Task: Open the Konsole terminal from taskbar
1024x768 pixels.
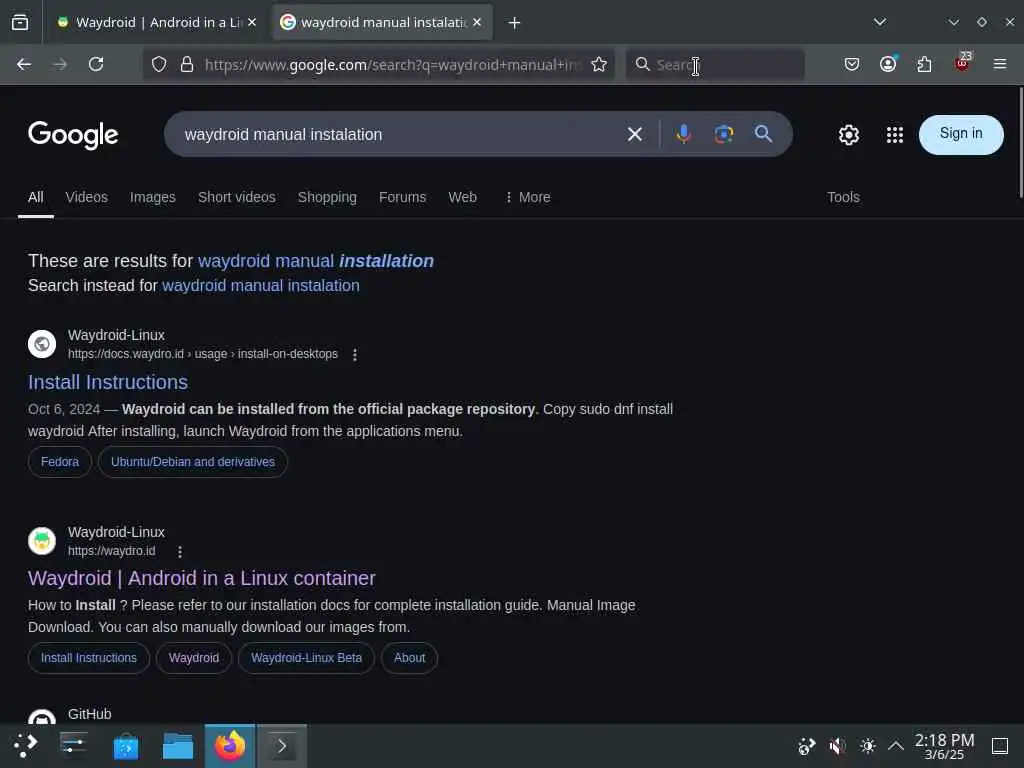Action: (x=281, y=746)
